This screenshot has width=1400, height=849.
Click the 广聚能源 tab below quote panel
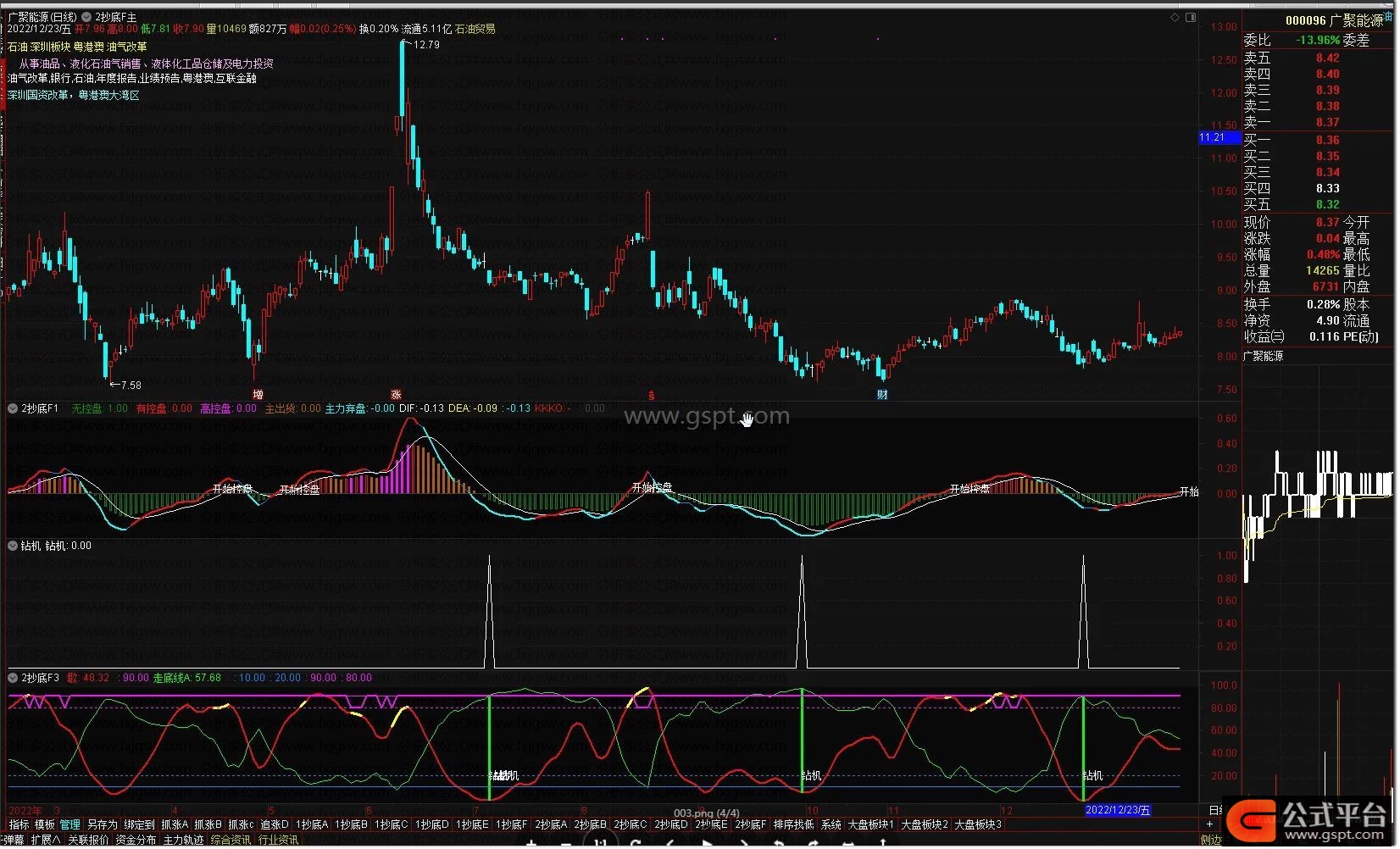click(x=1264, y=357)
